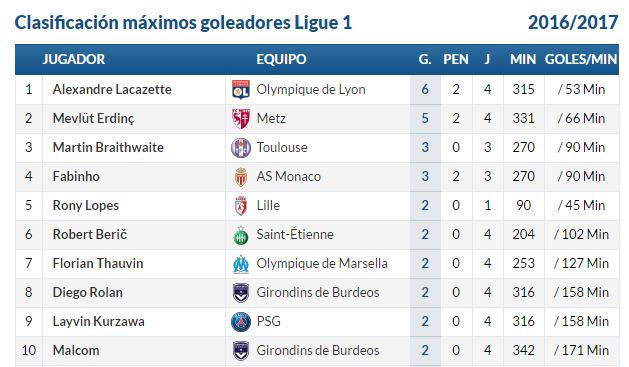The height and width of the screenshot is (367, 629).
Task: Click the Metz club crest icon
Action: tap(241, 118)
